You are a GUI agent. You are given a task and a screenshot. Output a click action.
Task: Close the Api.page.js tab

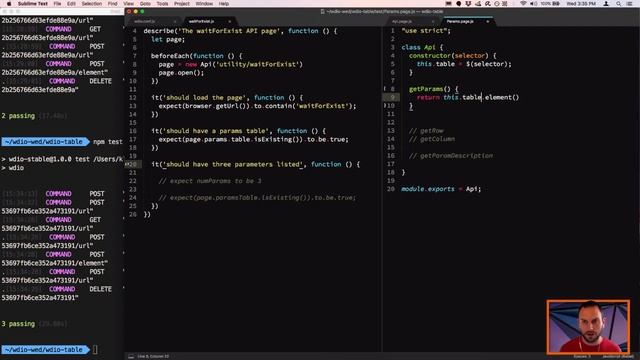pos(433,21)
